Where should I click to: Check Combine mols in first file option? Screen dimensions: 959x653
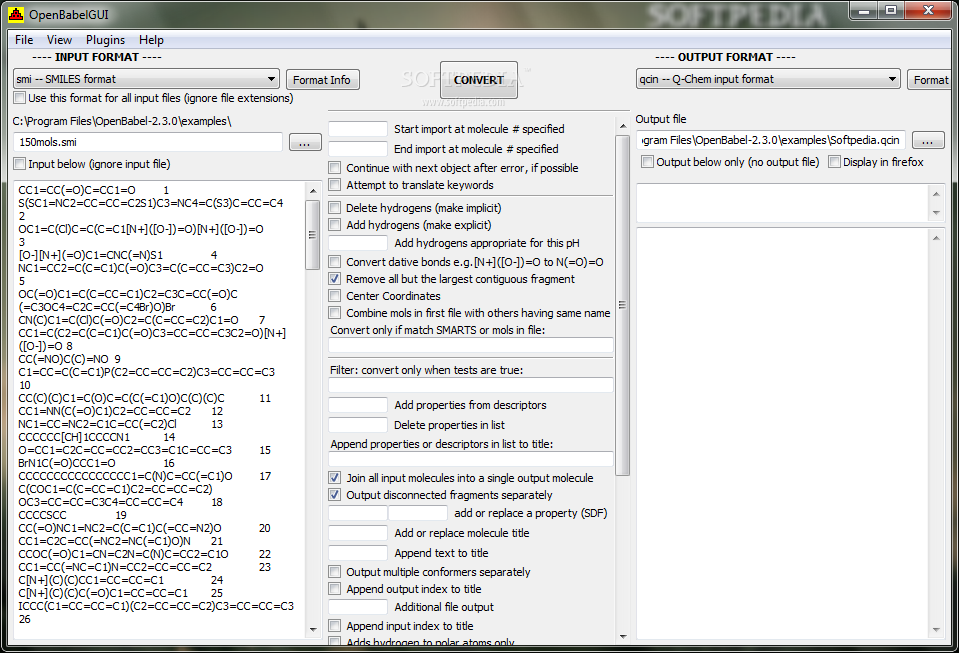[x=335, y=313]
